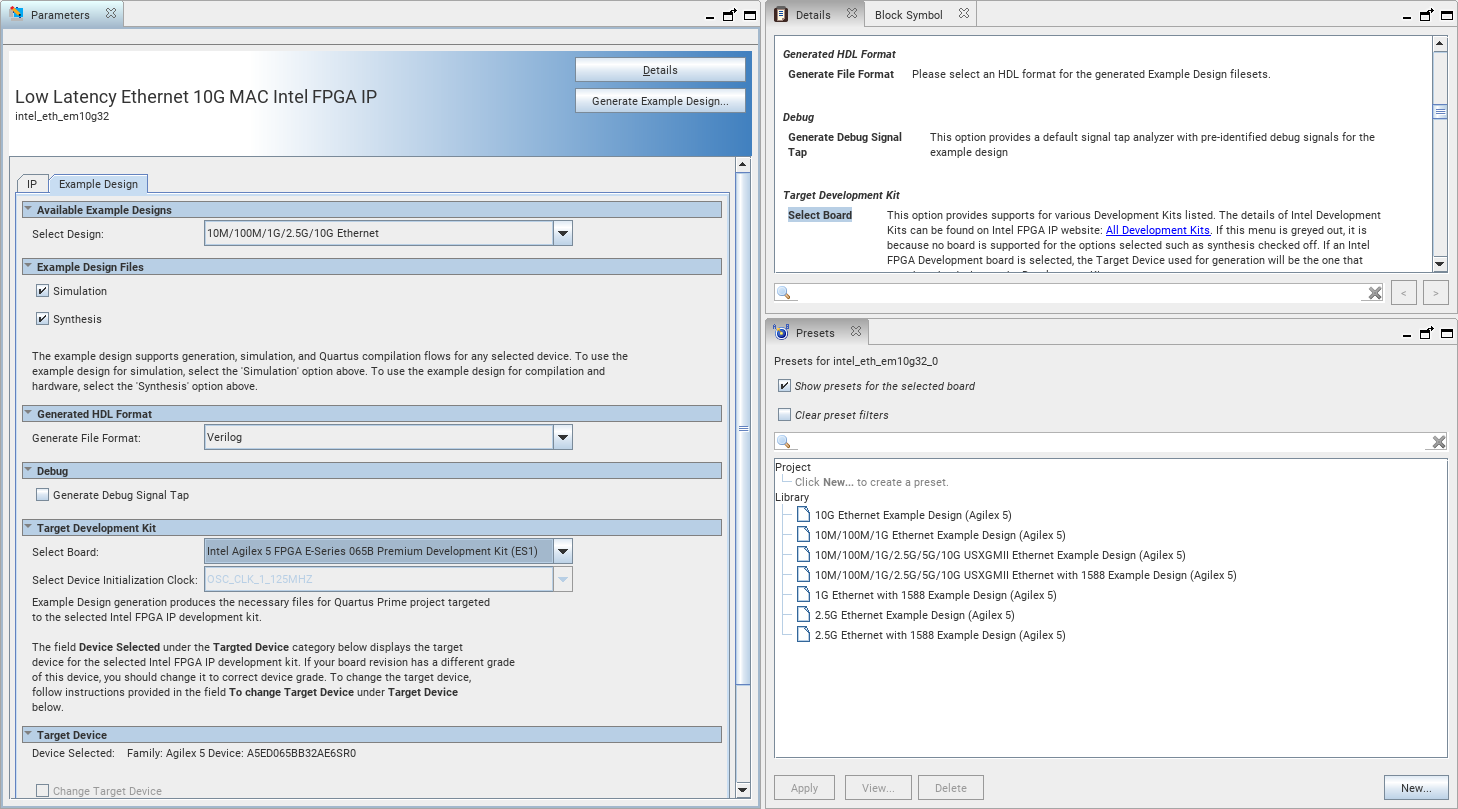Click the file icon of 10M/100M/1G Ethernet Example Design preset

[804, 535]
